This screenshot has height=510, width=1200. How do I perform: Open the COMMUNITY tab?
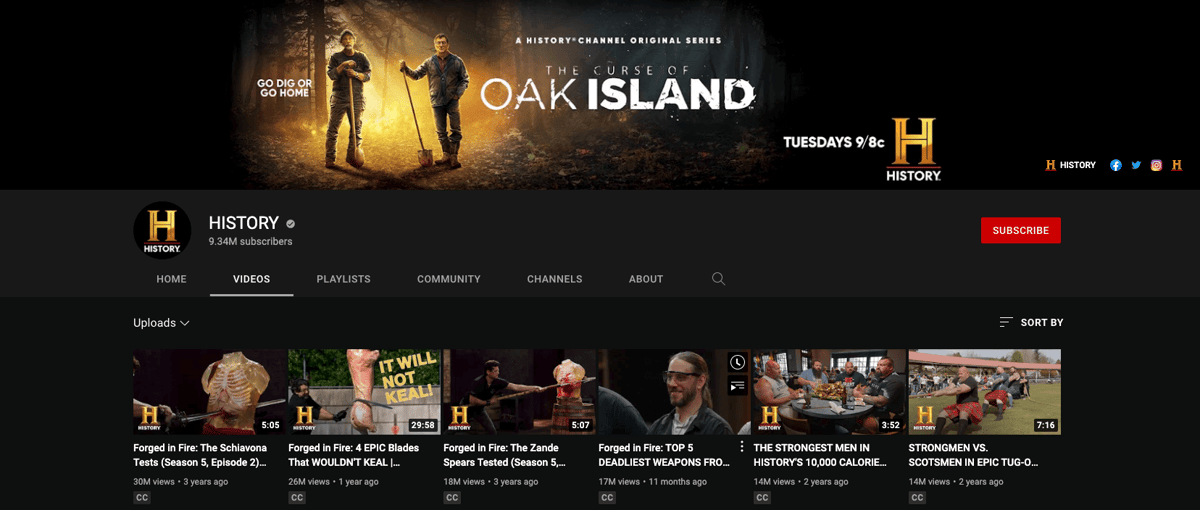449,279
